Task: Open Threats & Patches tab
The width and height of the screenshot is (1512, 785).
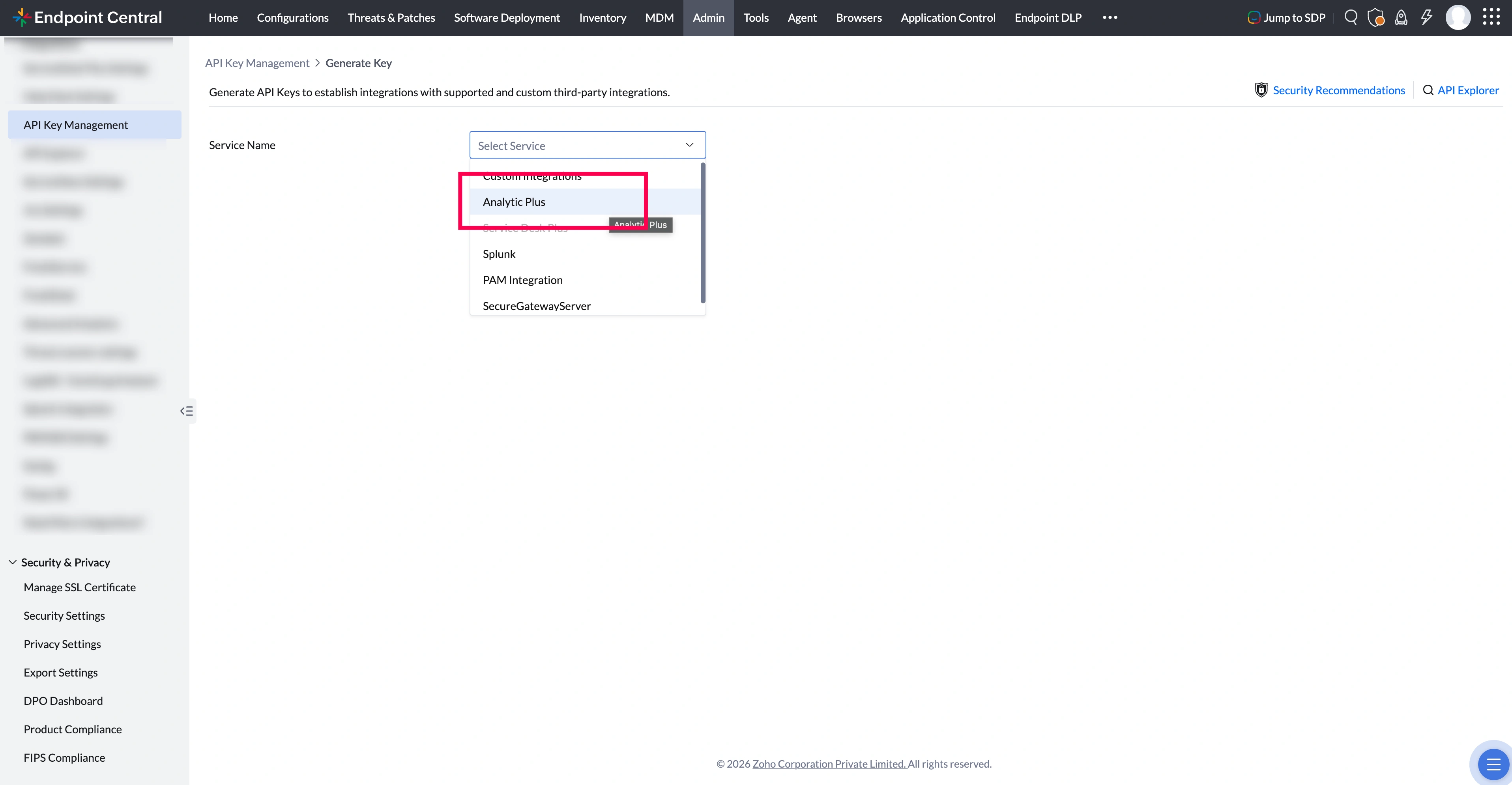Action: pyautogui.click(x=391, y=18)
